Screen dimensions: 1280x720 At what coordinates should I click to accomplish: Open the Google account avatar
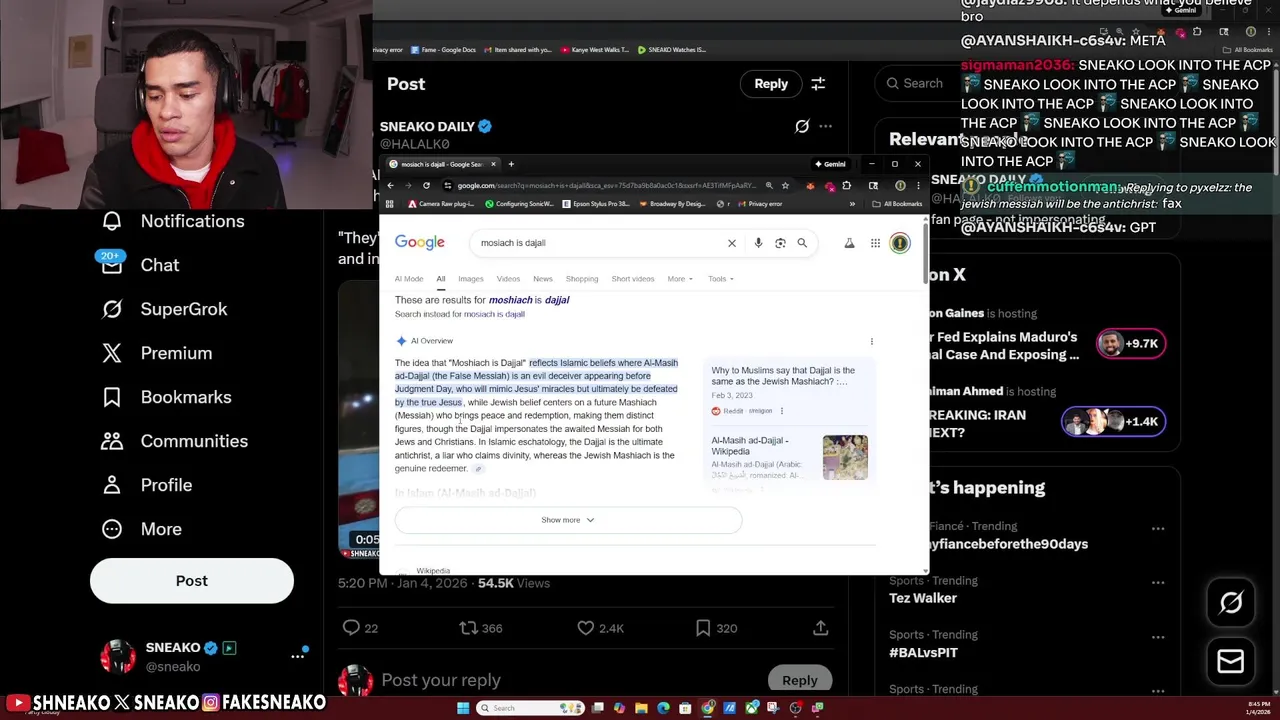point(900,243)
